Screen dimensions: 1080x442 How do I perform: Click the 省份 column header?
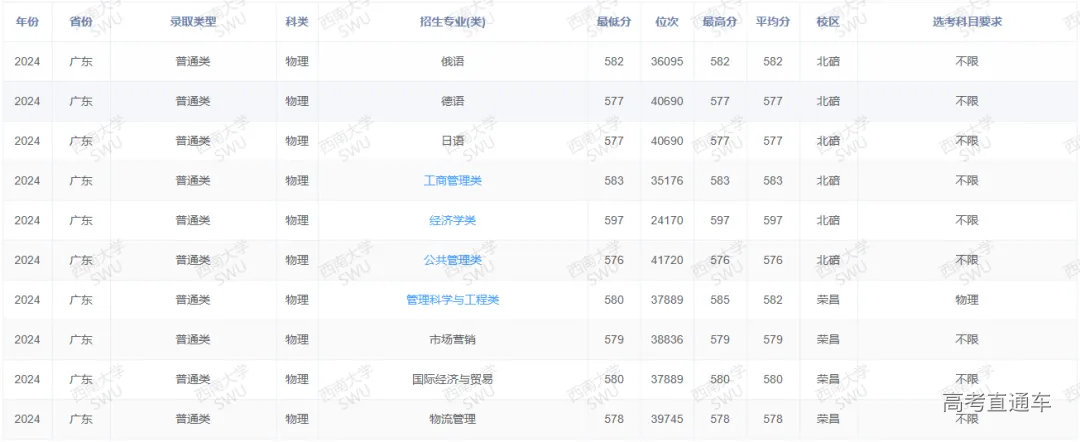[81, 22]
